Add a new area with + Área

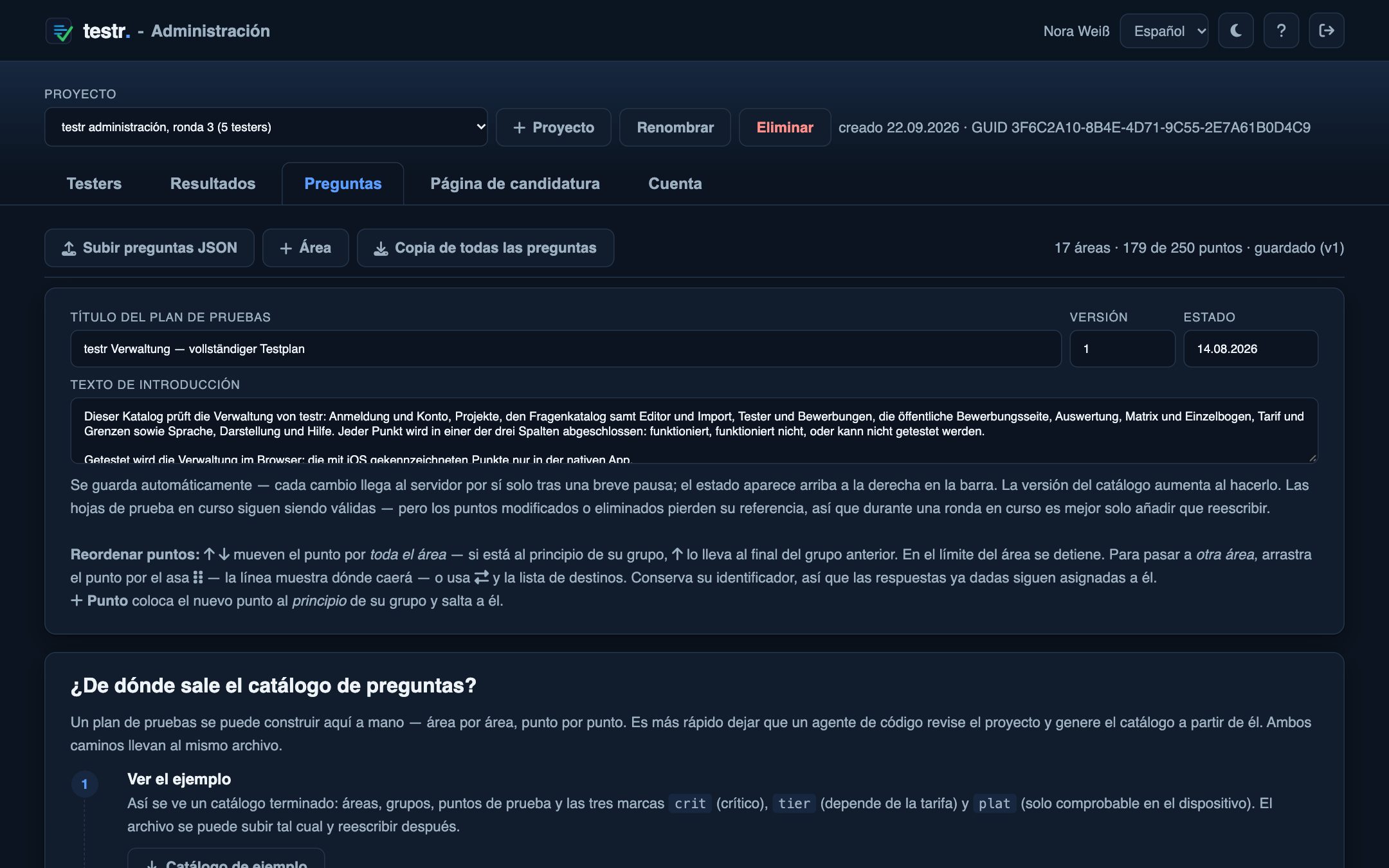(x=305, y=248)
